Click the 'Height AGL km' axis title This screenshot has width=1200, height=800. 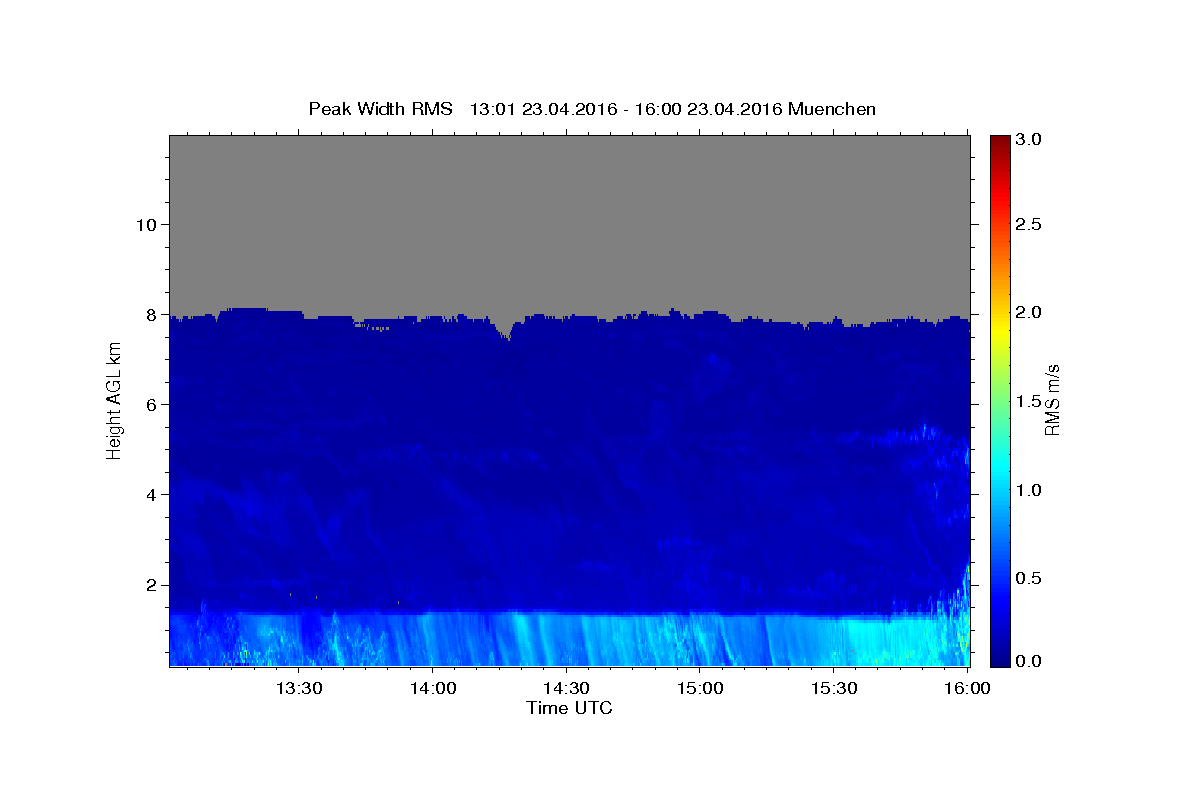pyautogui.click(x=114, y=400)
